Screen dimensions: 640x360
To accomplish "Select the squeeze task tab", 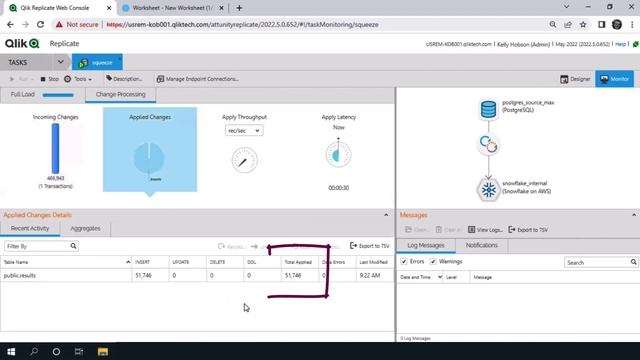I will (97, 62).
